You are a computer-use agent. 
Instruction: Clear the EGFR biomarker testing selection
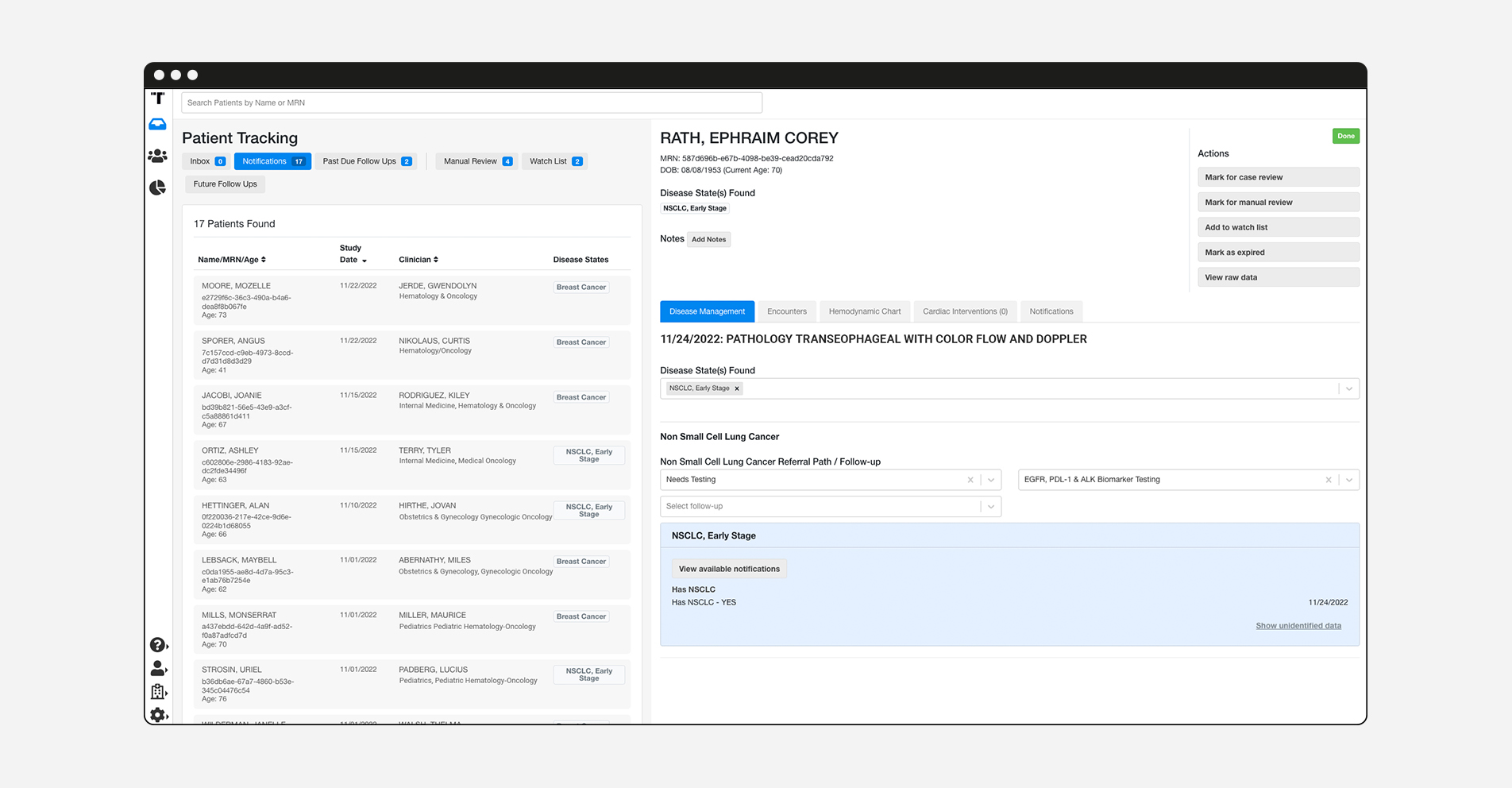point(1328,480)
